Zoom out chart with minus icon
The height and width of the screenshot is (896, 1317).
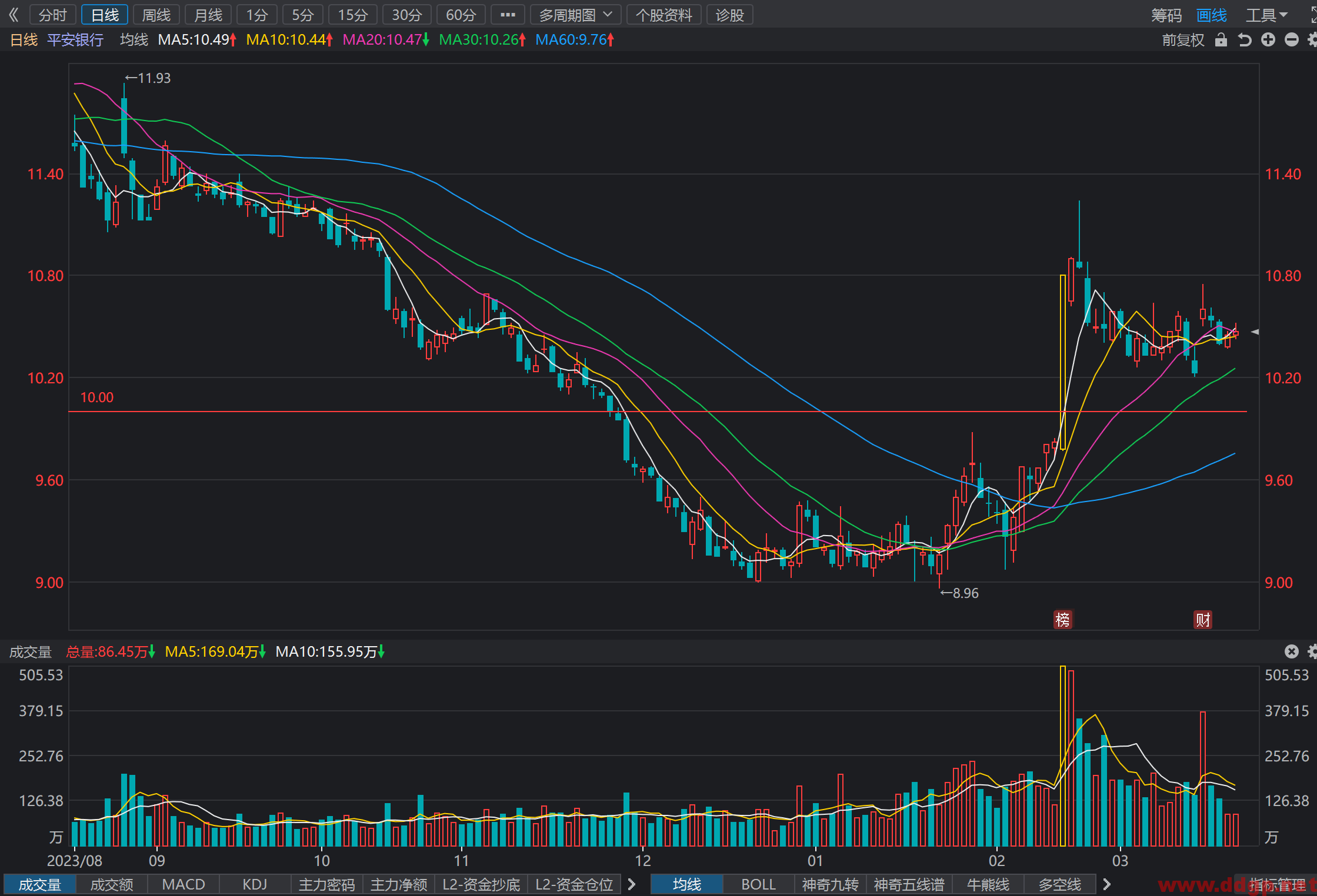(x=1292, y=39)
